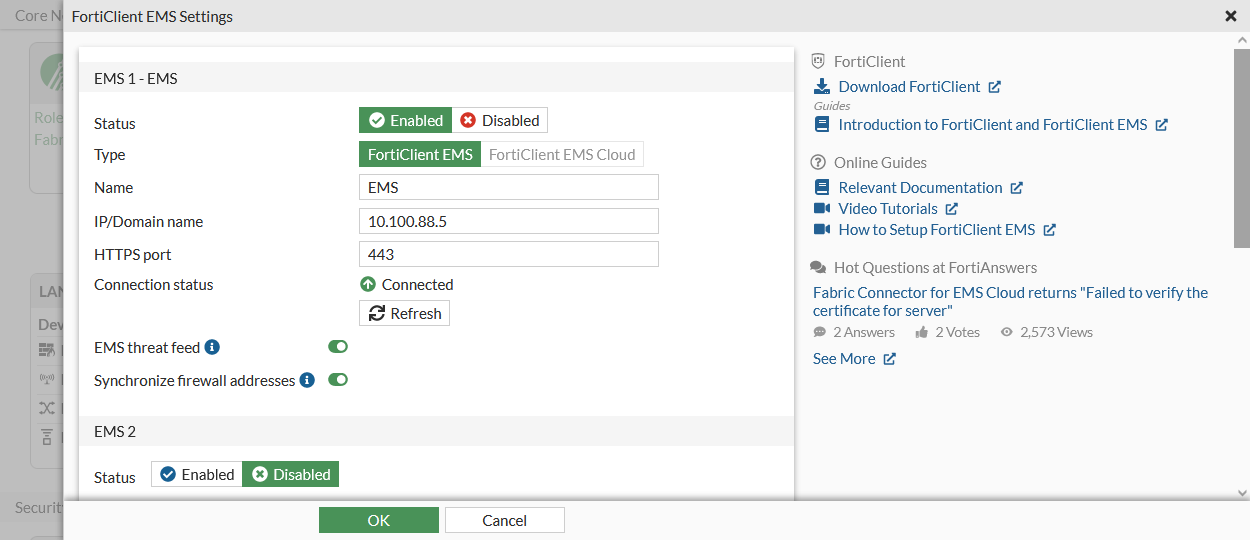Viewport: 1250px width, 540px height.
Task: Click the green Connected status arrow icon
Action: click(x=368, y=285)
